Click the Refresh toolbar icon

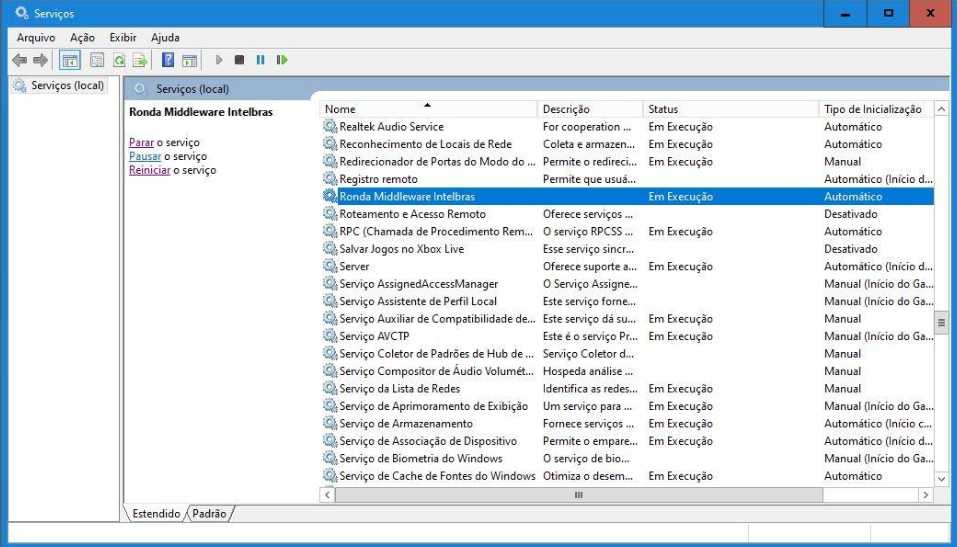pos(119,60)
